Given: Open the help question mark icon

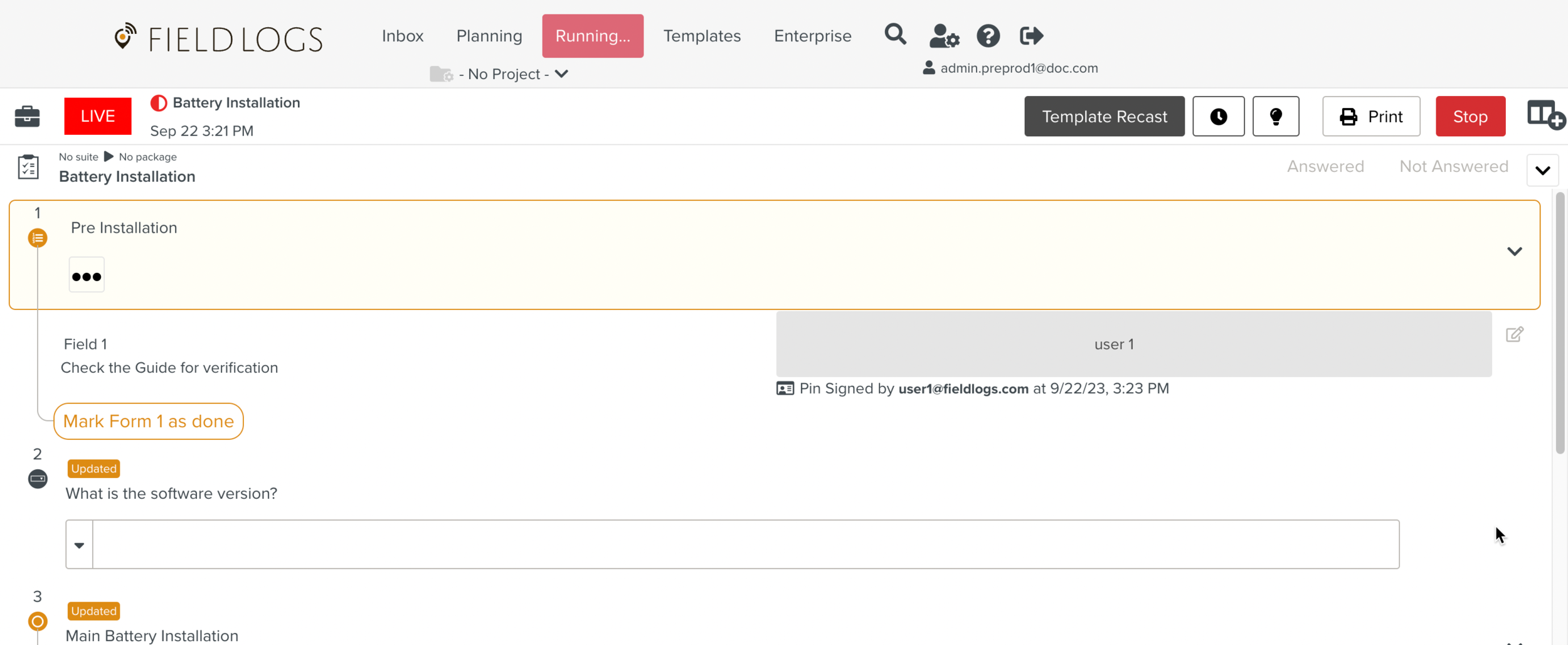Looking at the screenshot, I should [988, 36].
